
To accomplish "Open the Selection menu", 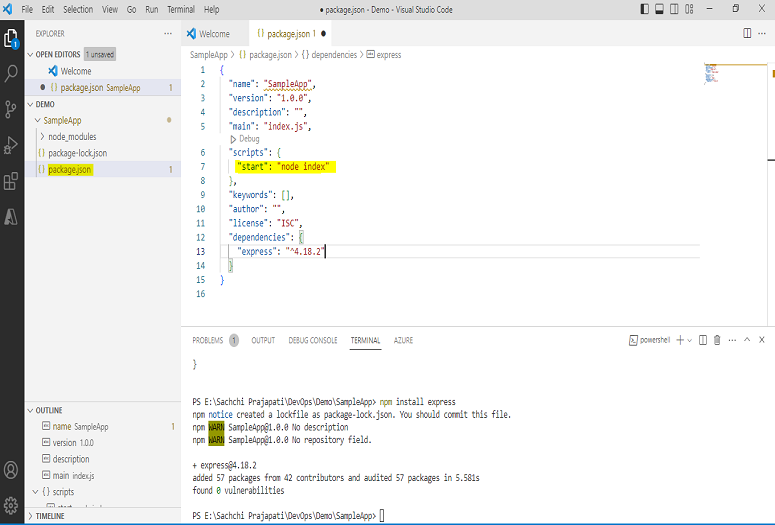I will pos(78,9).
